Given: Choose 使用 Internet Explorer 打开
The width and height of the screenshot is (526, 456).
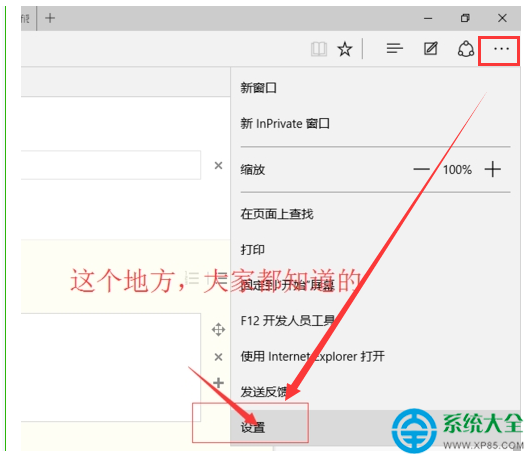Looking at the screenshot, I should (312, 356).
